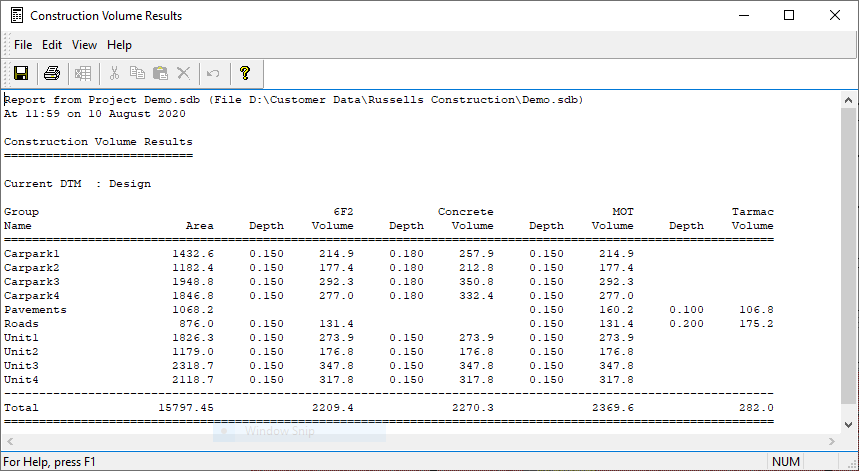Click Pavements Tarmac volume 106.8
This screenshot has height=471, width=859.
pyautogui.click(x=757, y=309)
